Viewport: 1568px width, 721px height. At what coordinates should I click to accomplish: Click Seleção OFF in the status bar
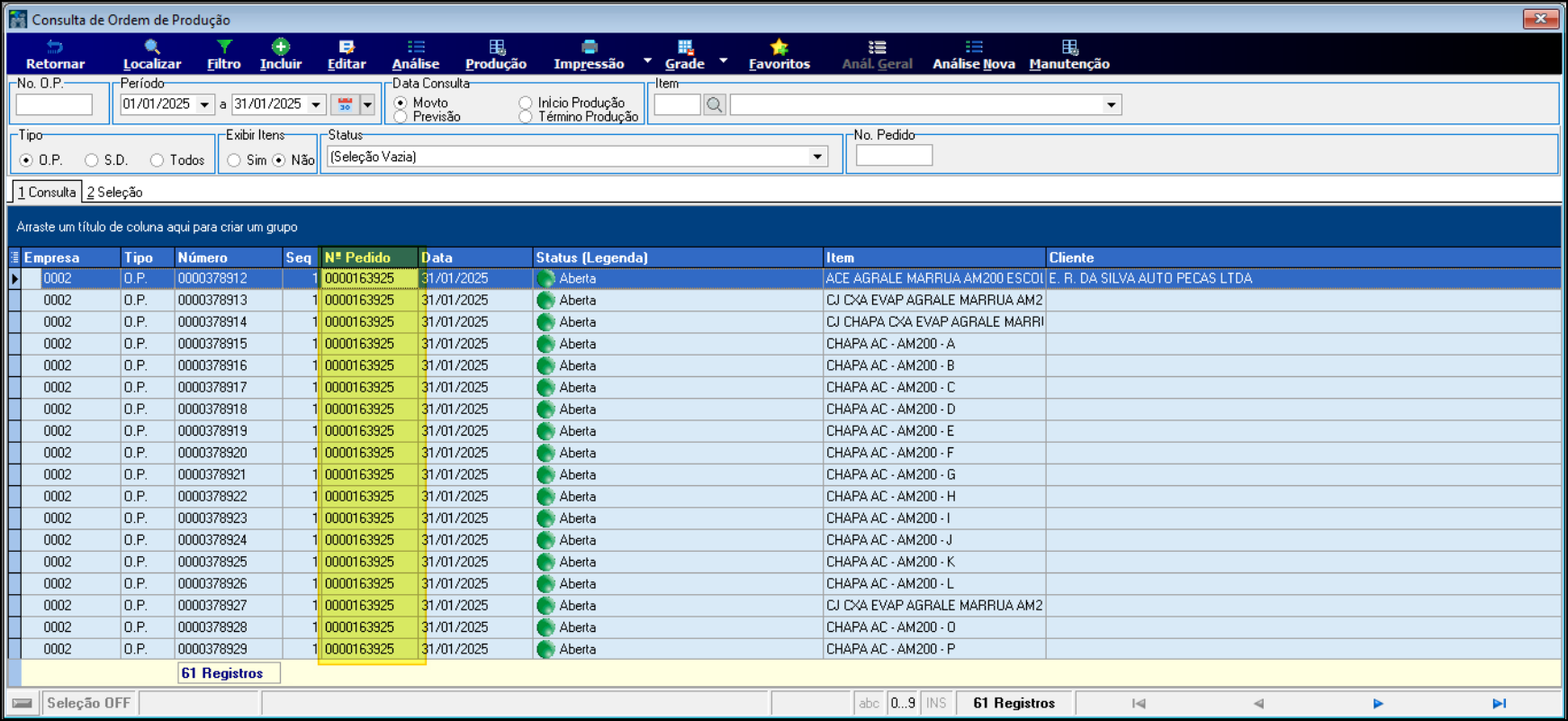88,703
